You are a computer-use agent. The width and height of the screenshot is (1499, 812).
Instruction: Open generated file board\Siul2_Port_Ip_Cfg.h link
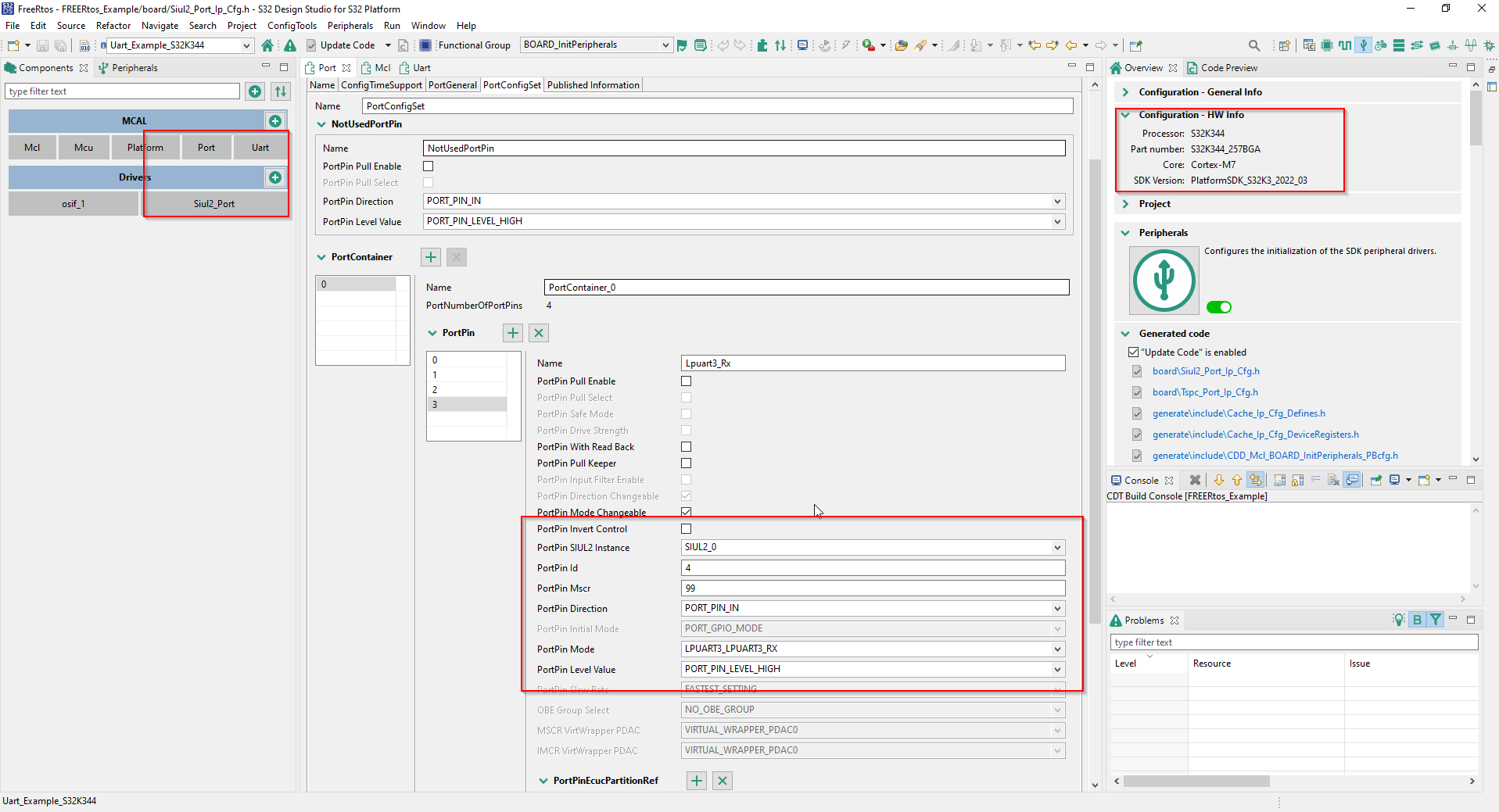click(1206, 371)
